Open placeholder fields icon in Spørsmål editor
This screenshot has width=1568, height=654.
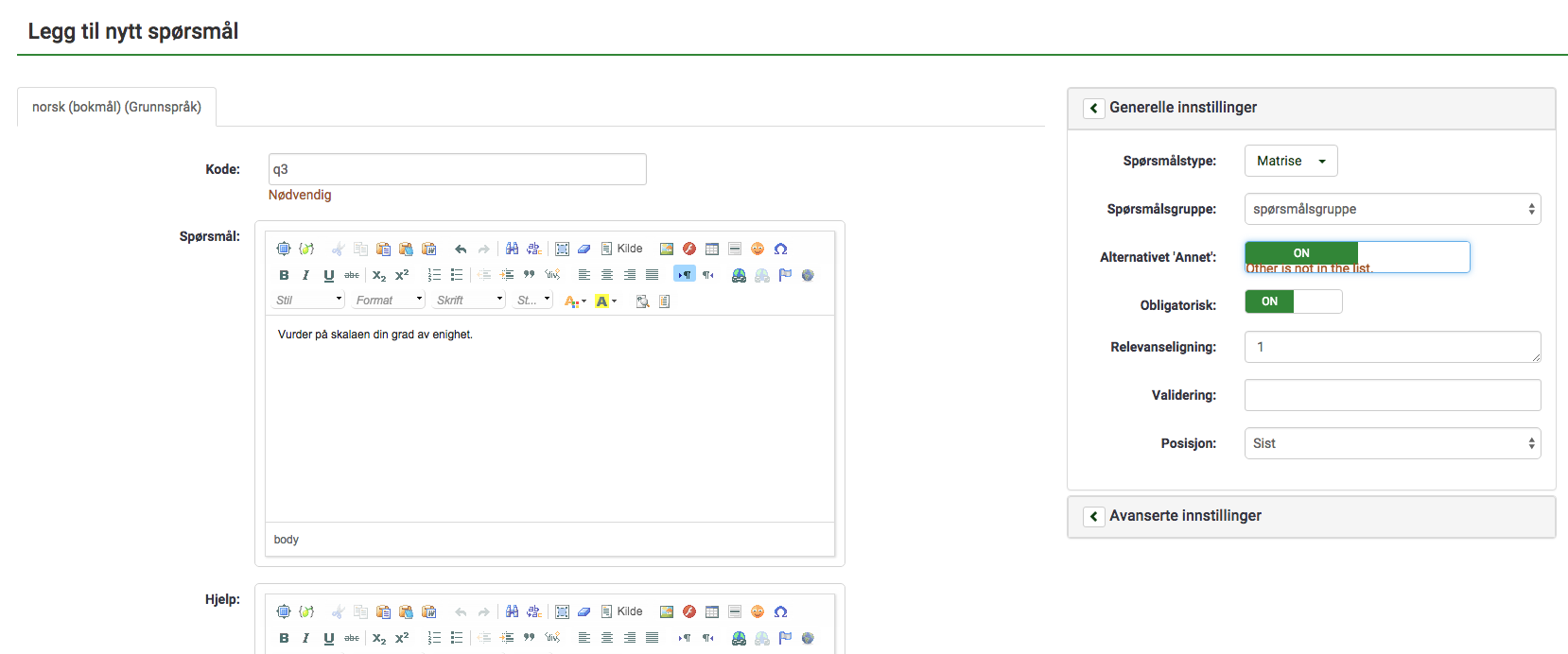tap(306, 249)
